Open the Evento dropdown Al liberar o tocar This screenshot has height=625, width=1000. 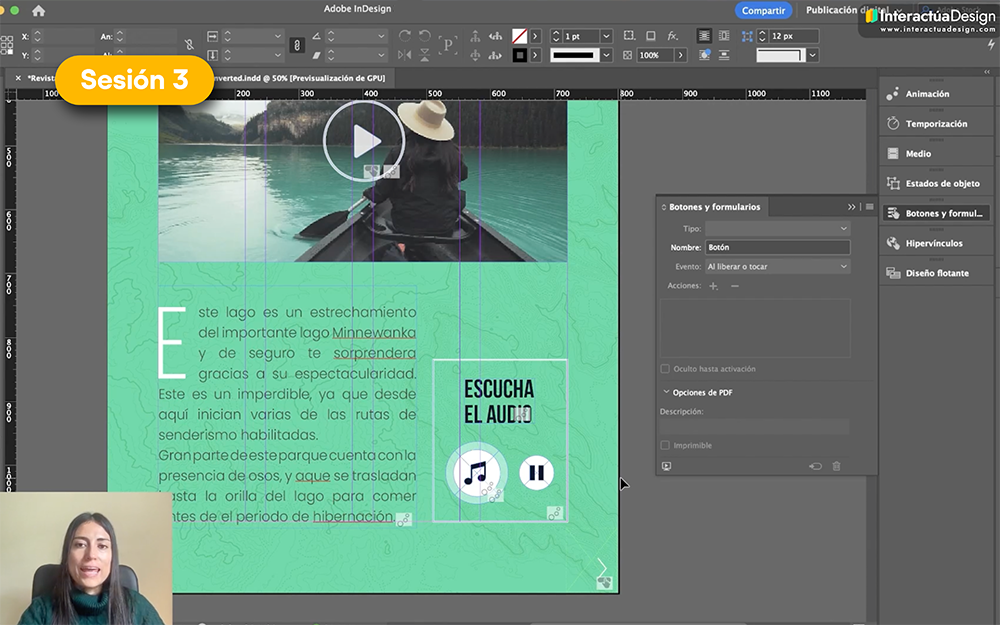tap(777, 267)
